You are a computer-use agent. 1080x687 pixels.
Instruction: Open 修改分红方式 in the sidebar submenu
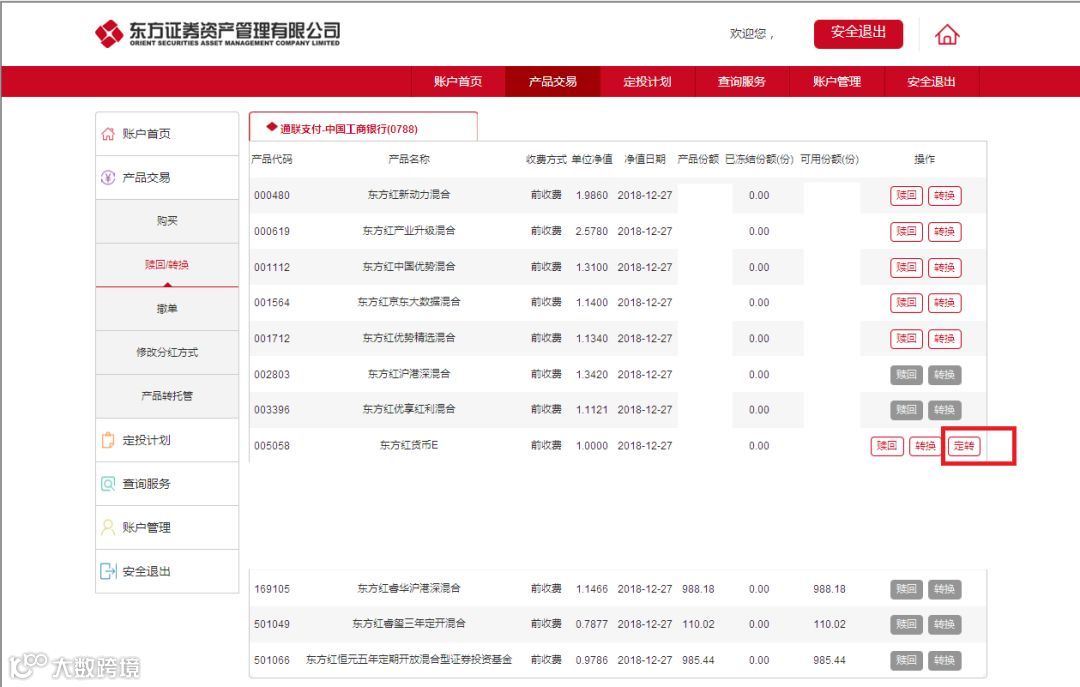[x=167, y=352]
